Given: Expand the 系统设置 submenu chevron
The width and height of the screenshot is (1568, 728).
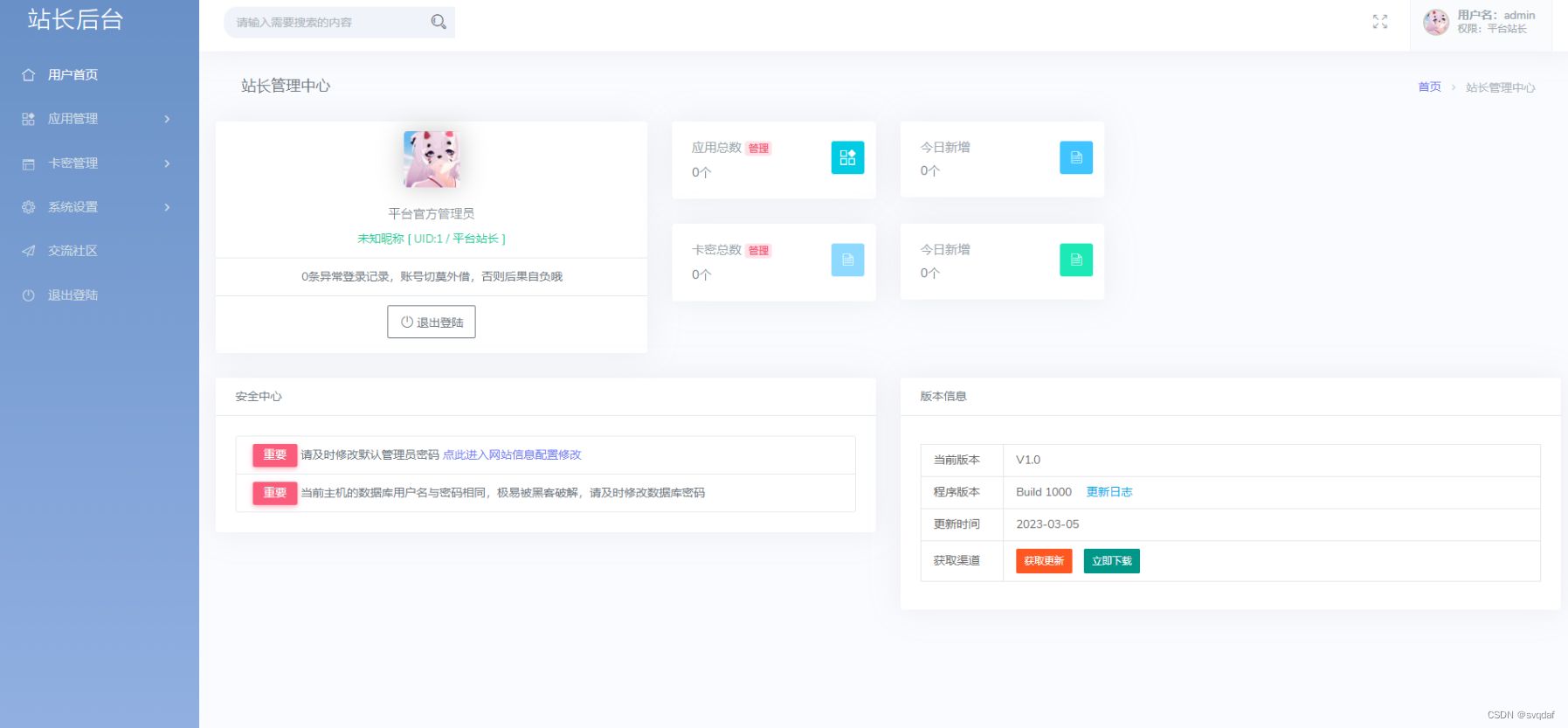Looking at the screenshot, I should pyautogui.click(x=167, y=207).
